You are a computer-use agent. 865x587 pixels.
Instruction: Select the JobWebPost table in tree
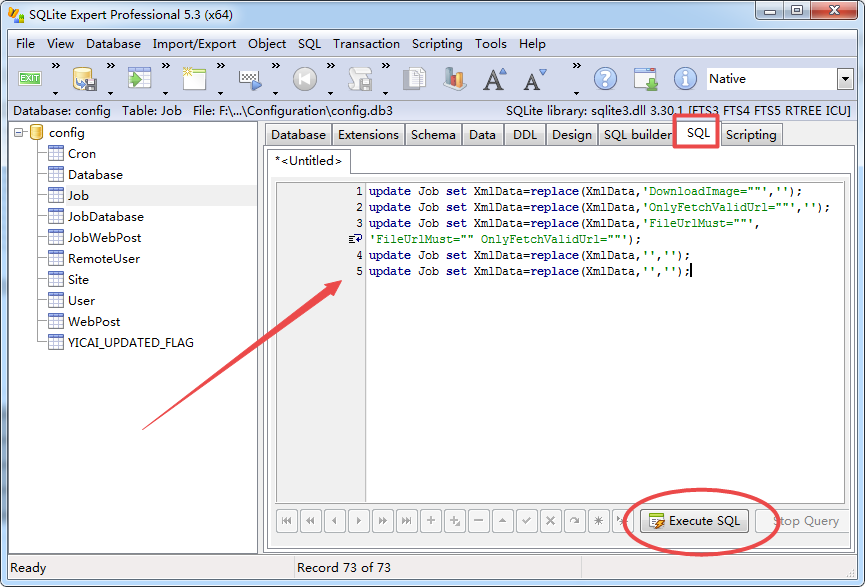pyautogui.click(x=104, y=238)
